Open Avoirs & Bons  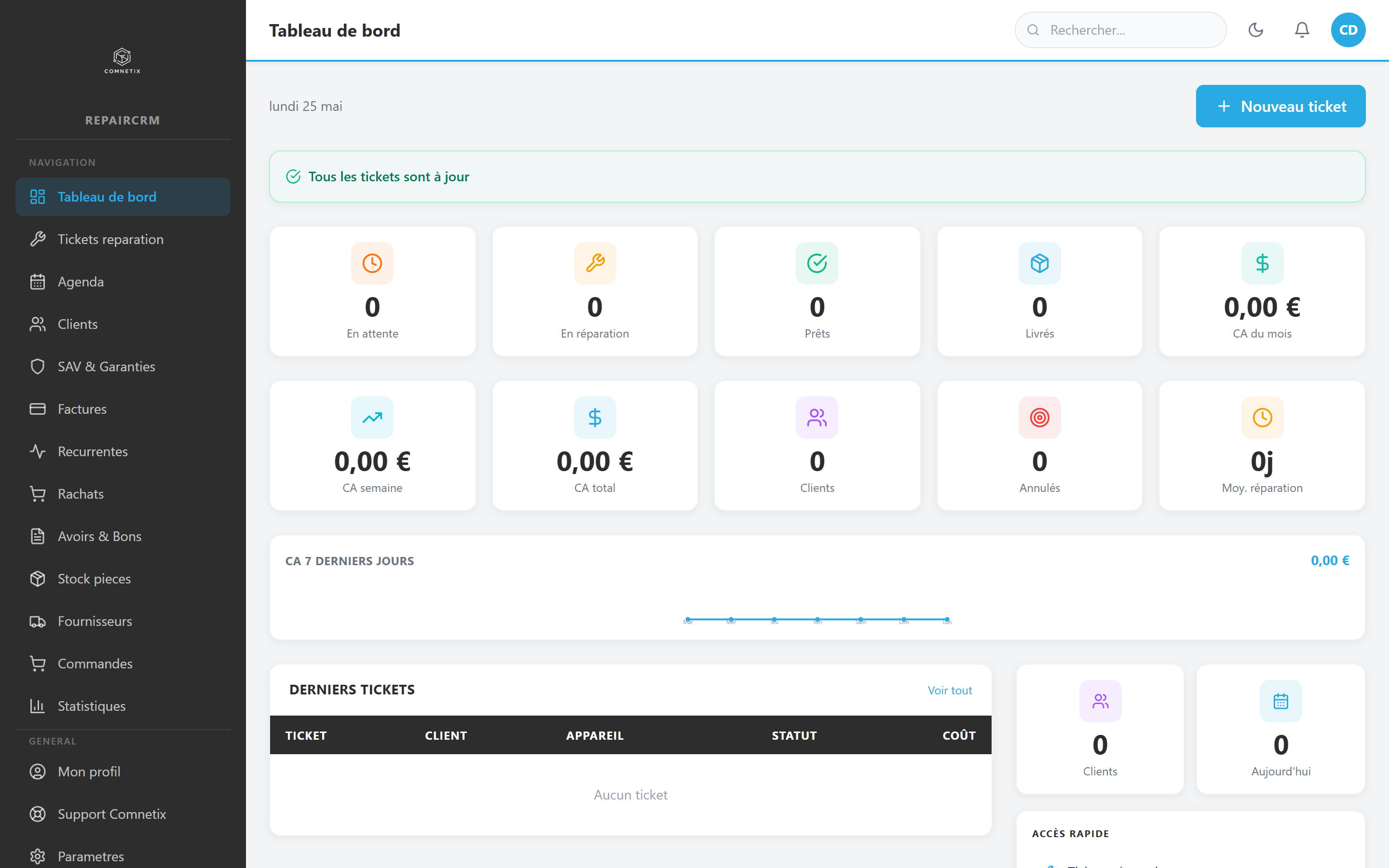123,537
